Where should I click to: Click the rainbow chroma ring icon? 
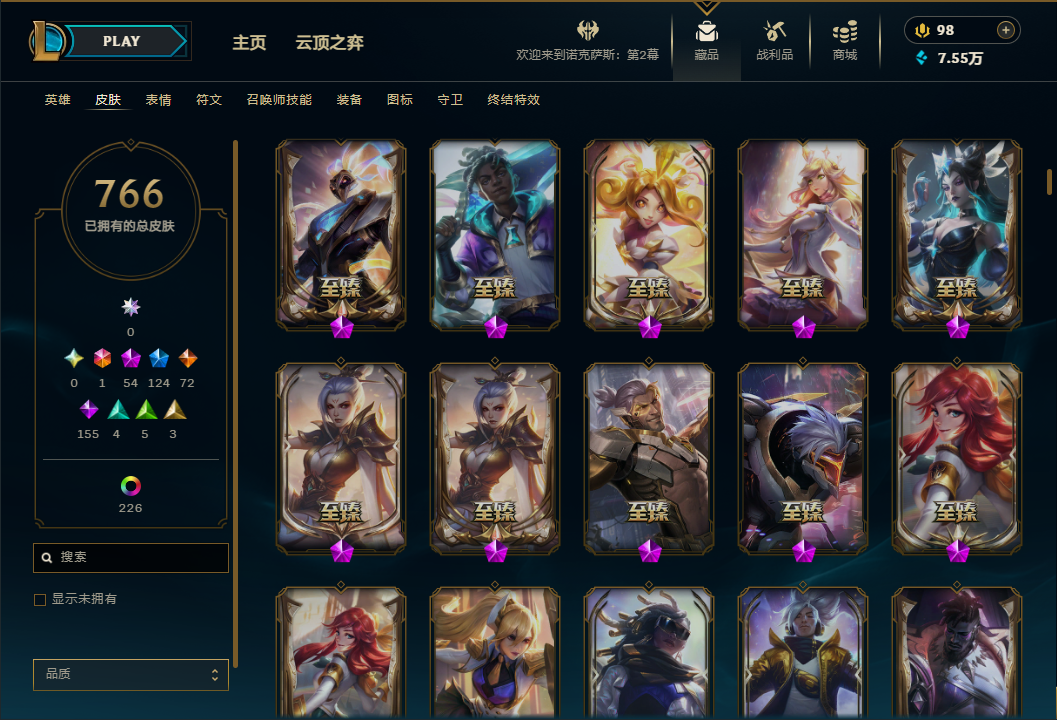[131, 485]
